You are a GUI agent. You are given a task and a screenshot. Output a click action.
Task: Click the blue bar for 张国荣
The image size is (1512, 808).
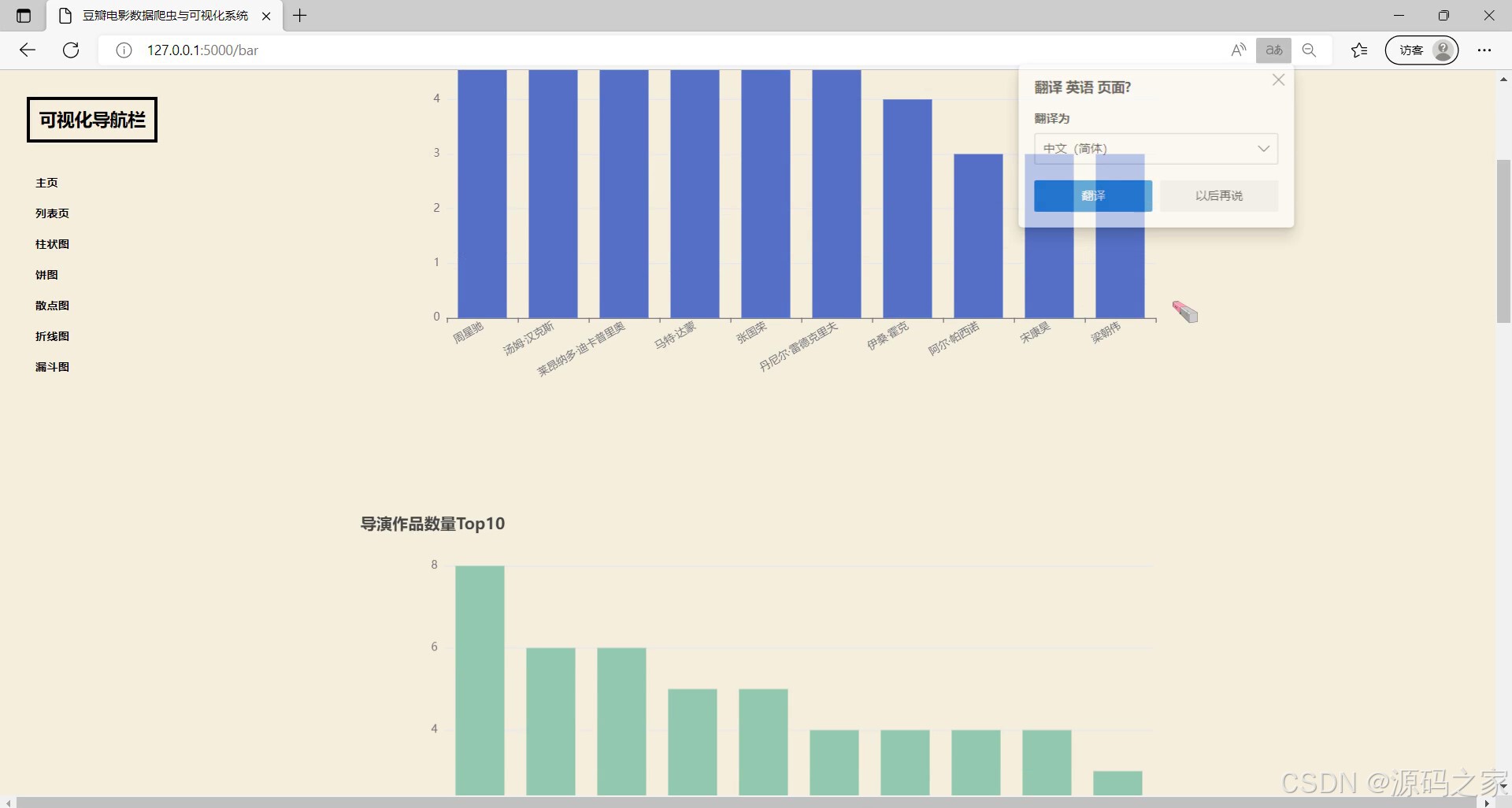tap(765, 194)
